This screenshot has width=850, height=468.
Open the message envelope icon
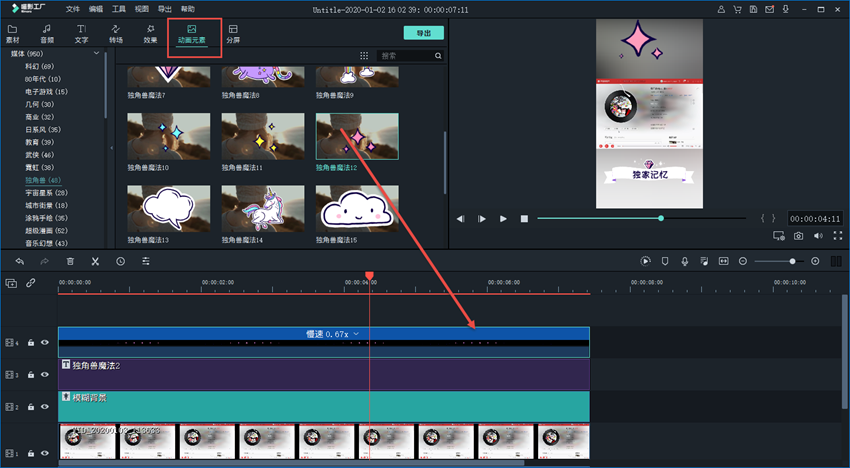click(769, 9)
